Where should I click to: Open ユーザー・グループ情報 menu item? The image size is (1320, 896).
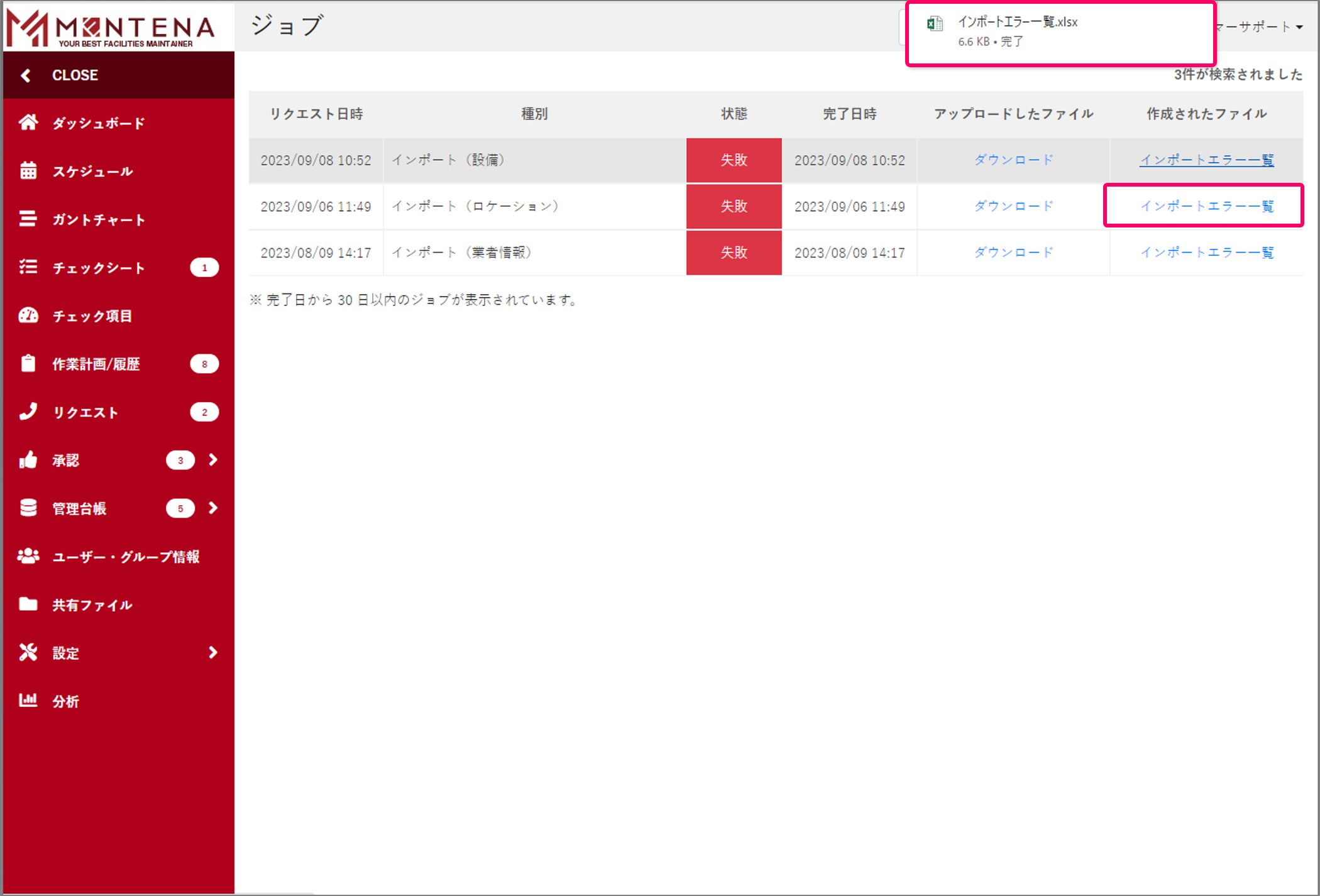(x=126, y=557)
